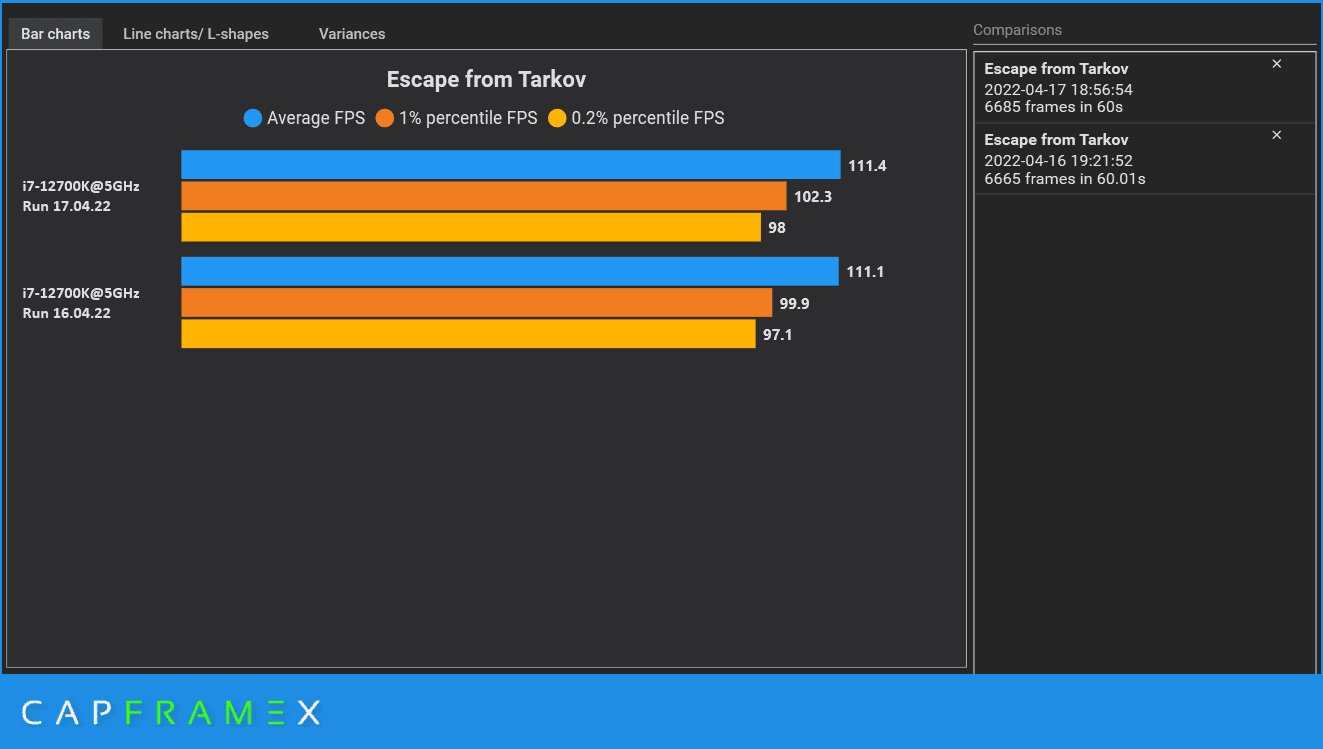Click the Comparisons panel header
The height and width of the screenshot is (749, 1323).
(1018, 30)
